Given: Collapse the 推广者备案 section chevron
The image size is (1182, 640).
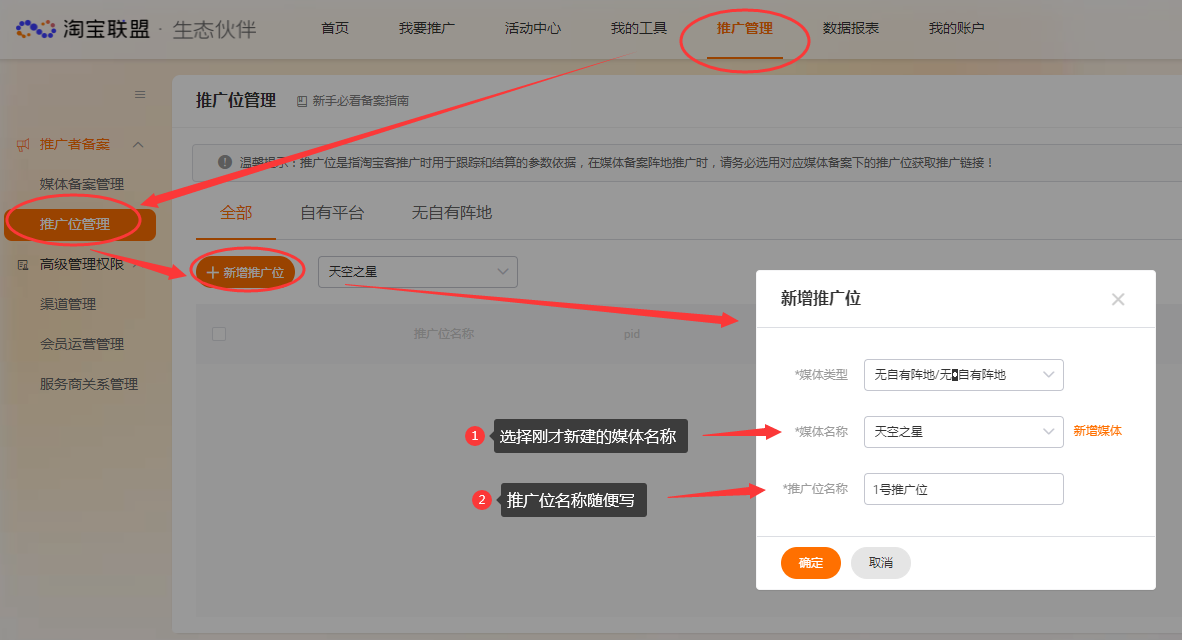Looking at the screenshot, I should click(x=138, y=145).
